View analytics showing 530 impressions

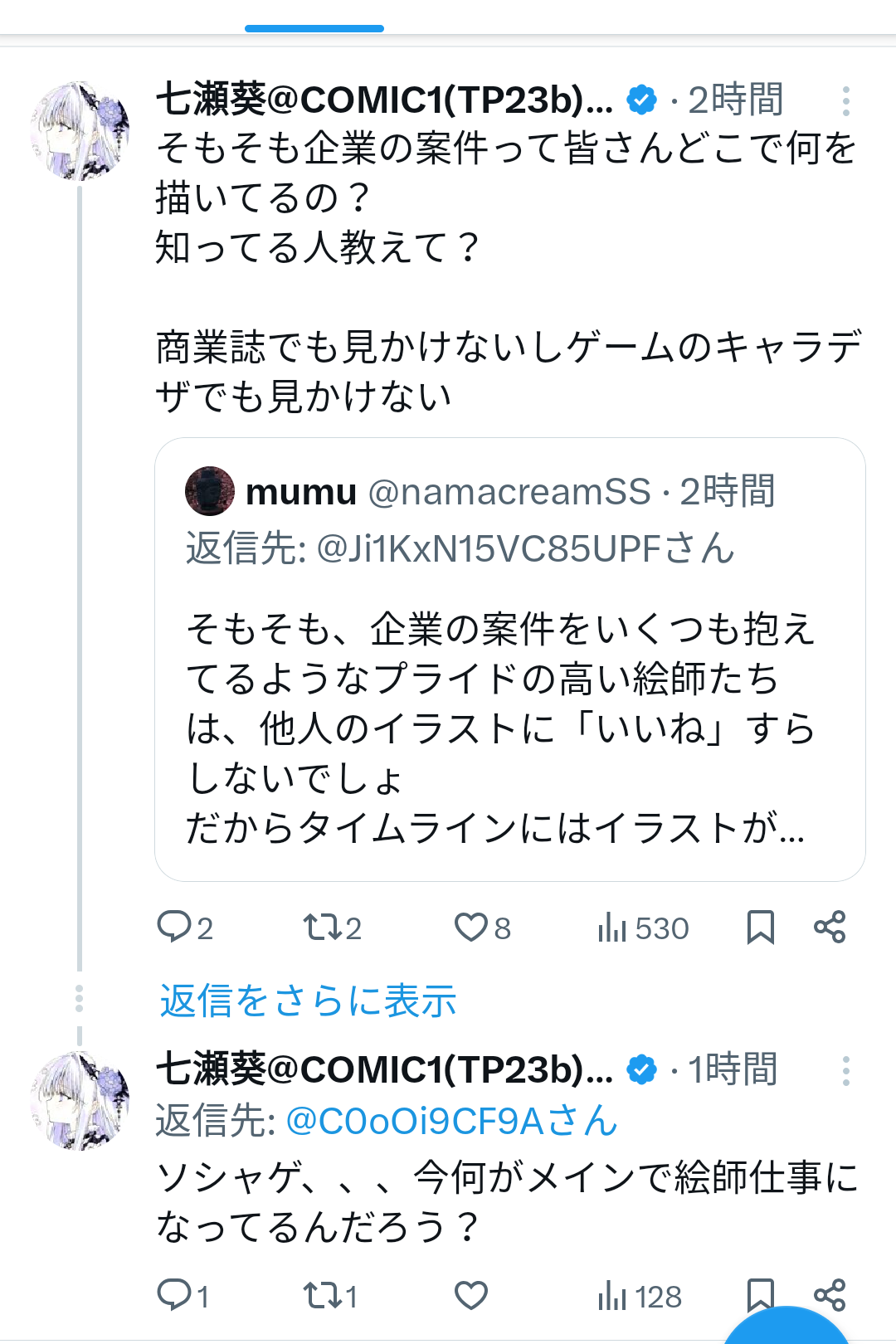pyautogui.click(x=643, y=928)
